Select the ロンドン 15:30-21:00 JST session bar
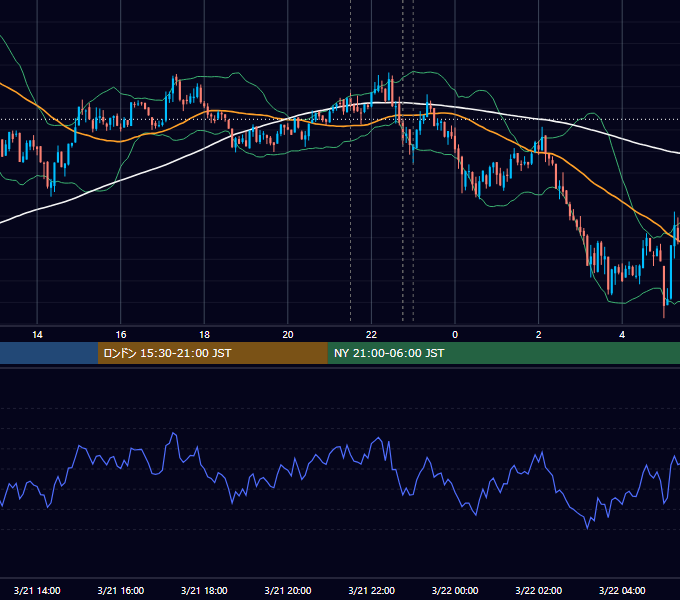680x600 pixels. click(x=212, y=353)
